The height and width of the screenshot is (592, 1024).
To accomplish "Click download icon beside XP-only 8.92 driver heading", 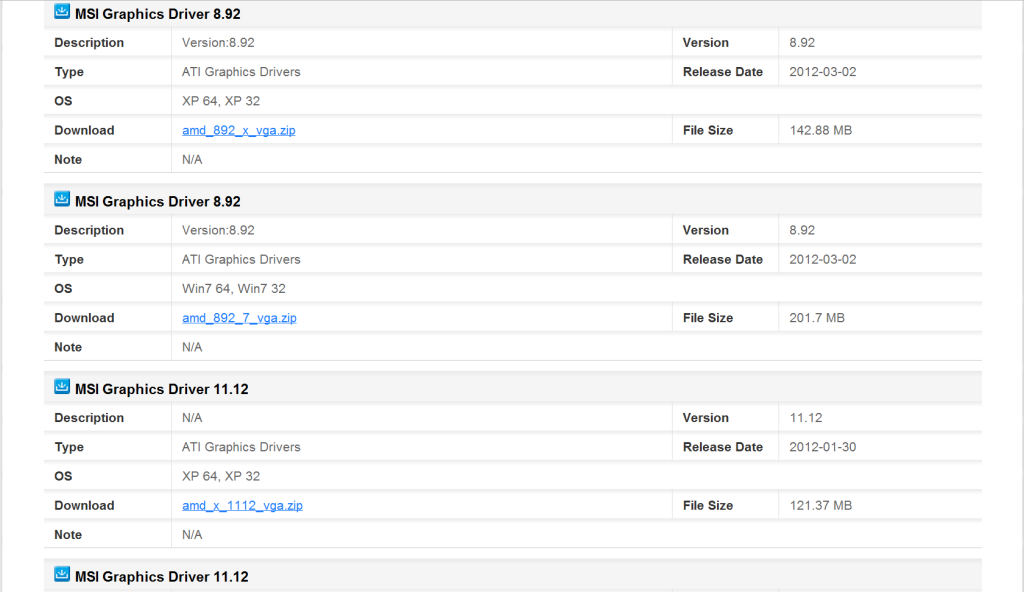I will pyautogui.click(x=62, y=12).
